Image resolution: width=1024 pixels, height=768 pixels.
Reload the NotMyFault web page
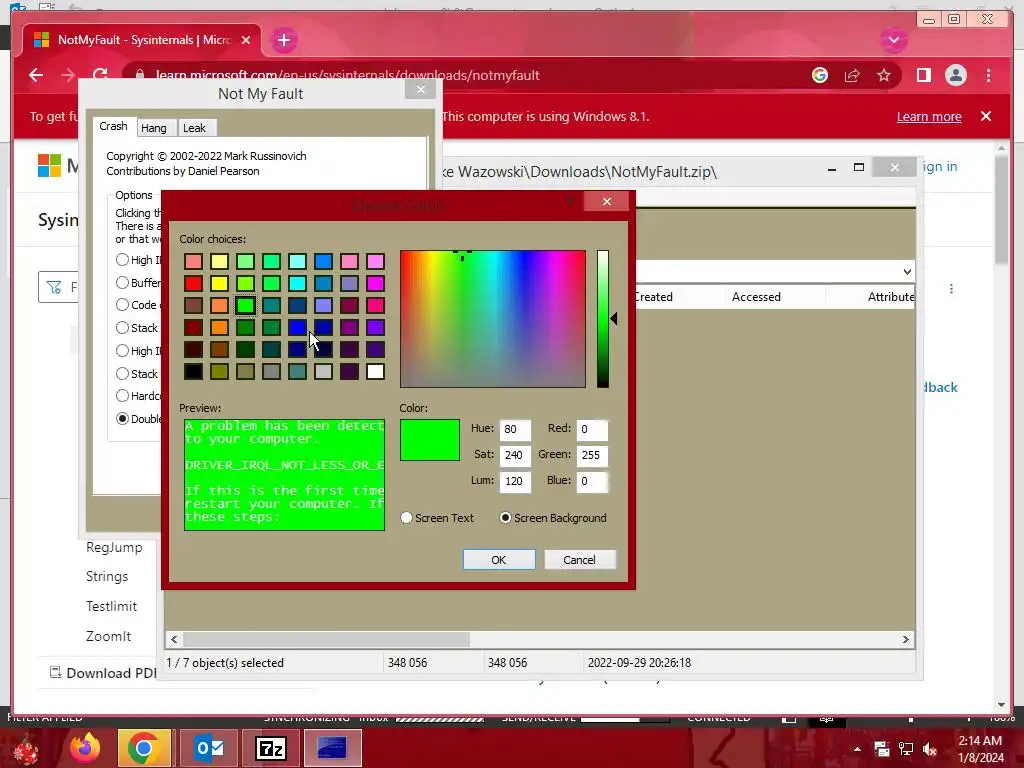pyautogui.click(x=100, y=73)
